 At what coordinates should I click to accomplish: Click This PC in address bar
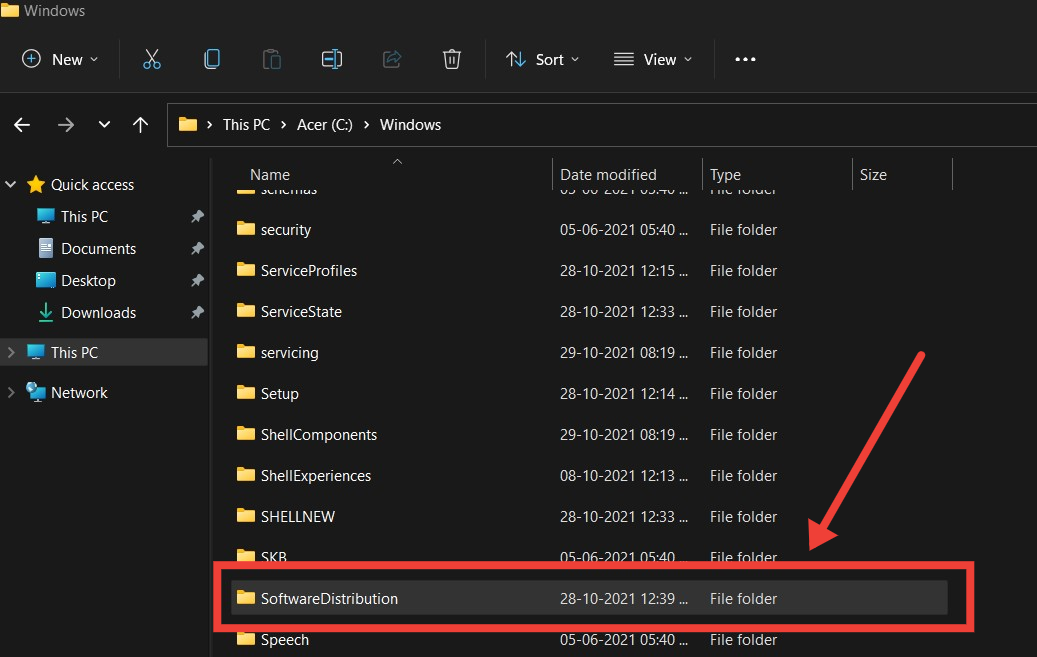pyautogui.click(x=246, y=125)
